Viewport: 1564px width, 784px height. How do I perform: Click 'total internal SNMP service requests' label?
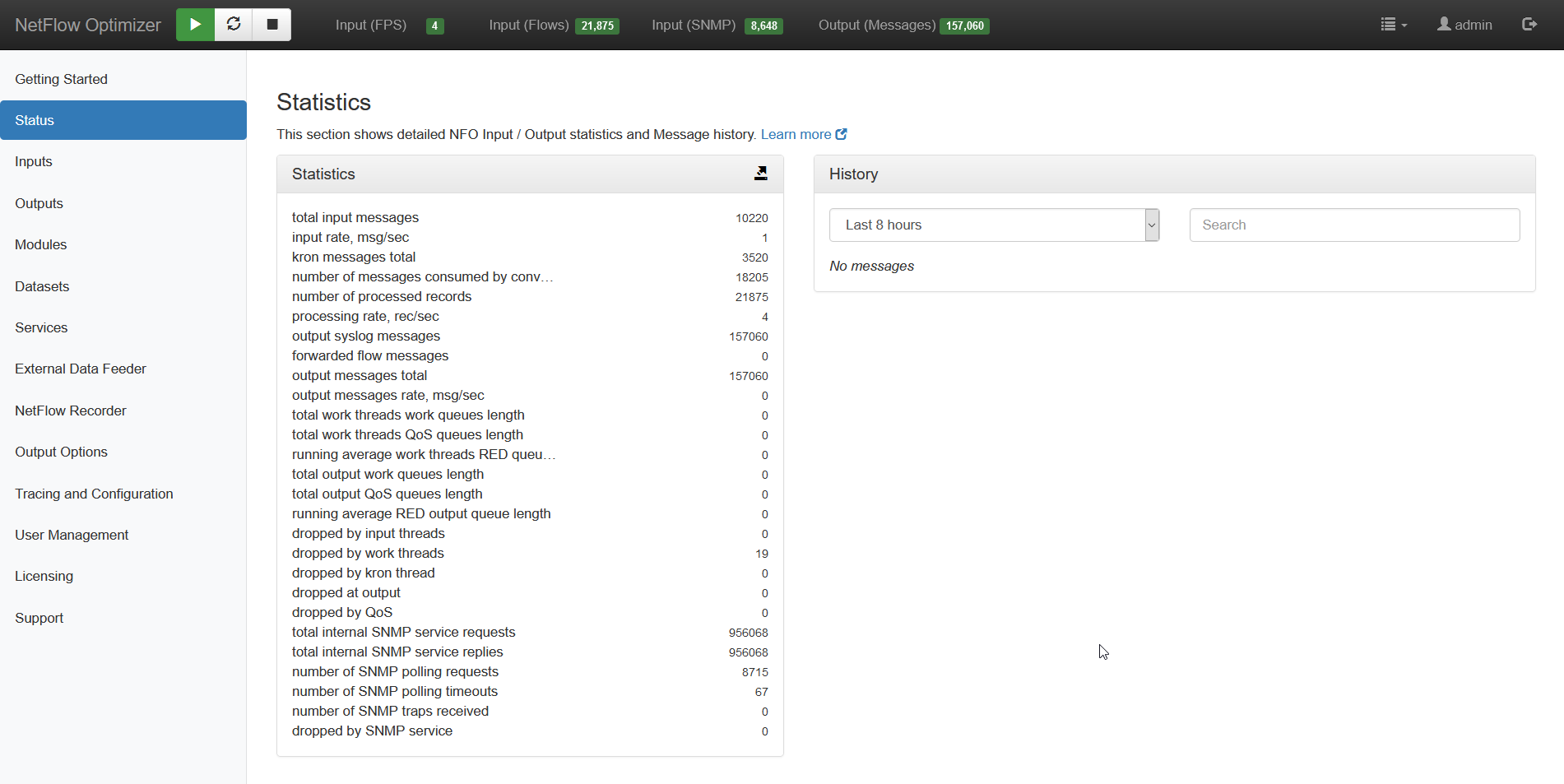403,632
